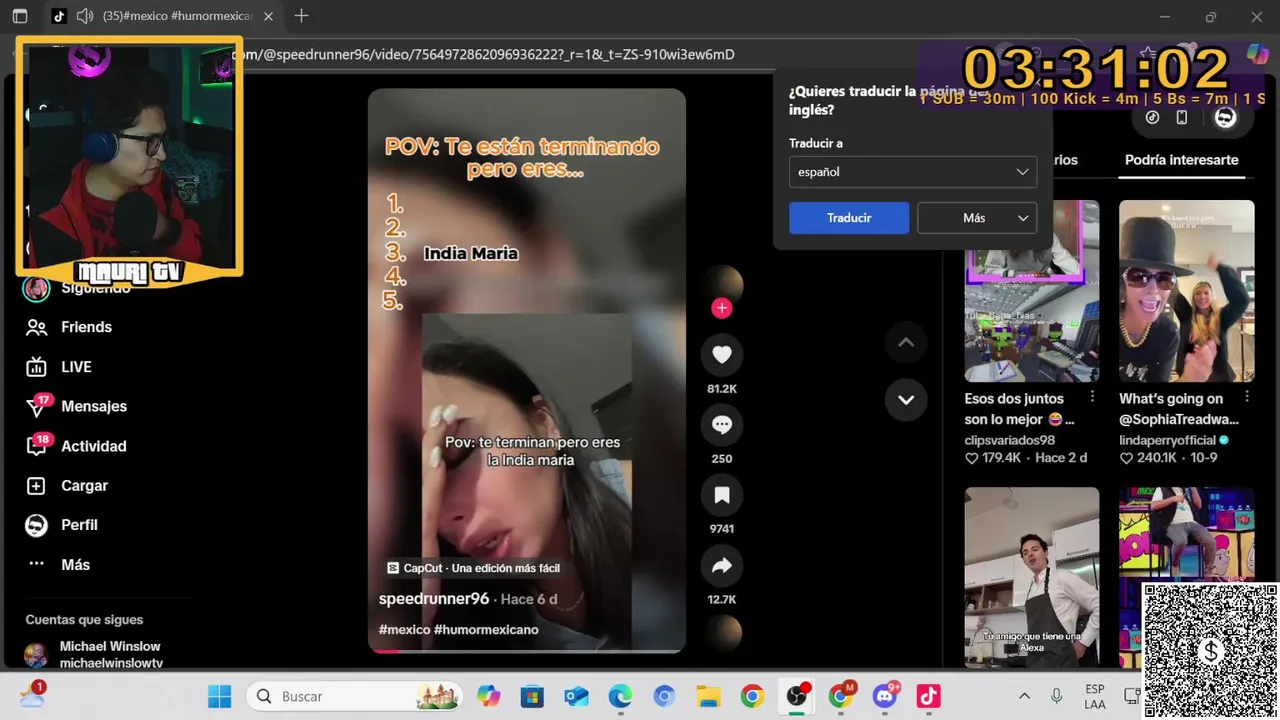Open Discord from the taskbar
Image resolution: width=1280 pixels, height=720 pixels.
pyautogui.click(x=885, y=696)
